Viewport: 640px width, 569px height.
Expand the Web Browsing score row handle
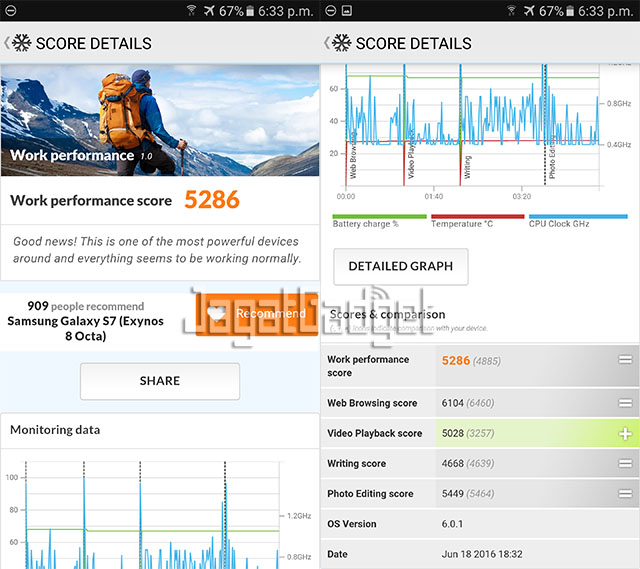(625, 404)
